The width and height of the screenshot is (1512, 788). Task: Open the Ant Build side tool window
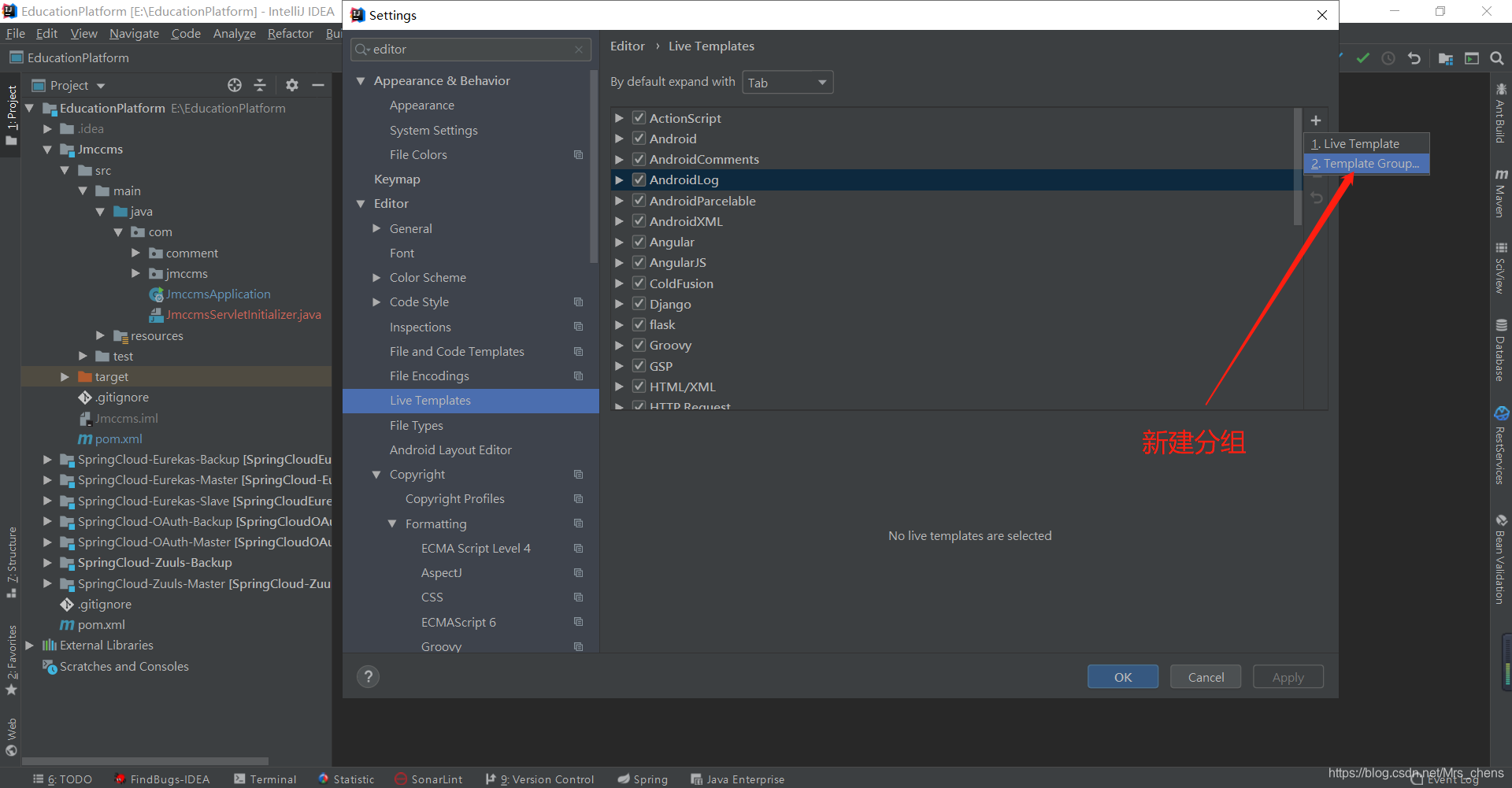1501,113
